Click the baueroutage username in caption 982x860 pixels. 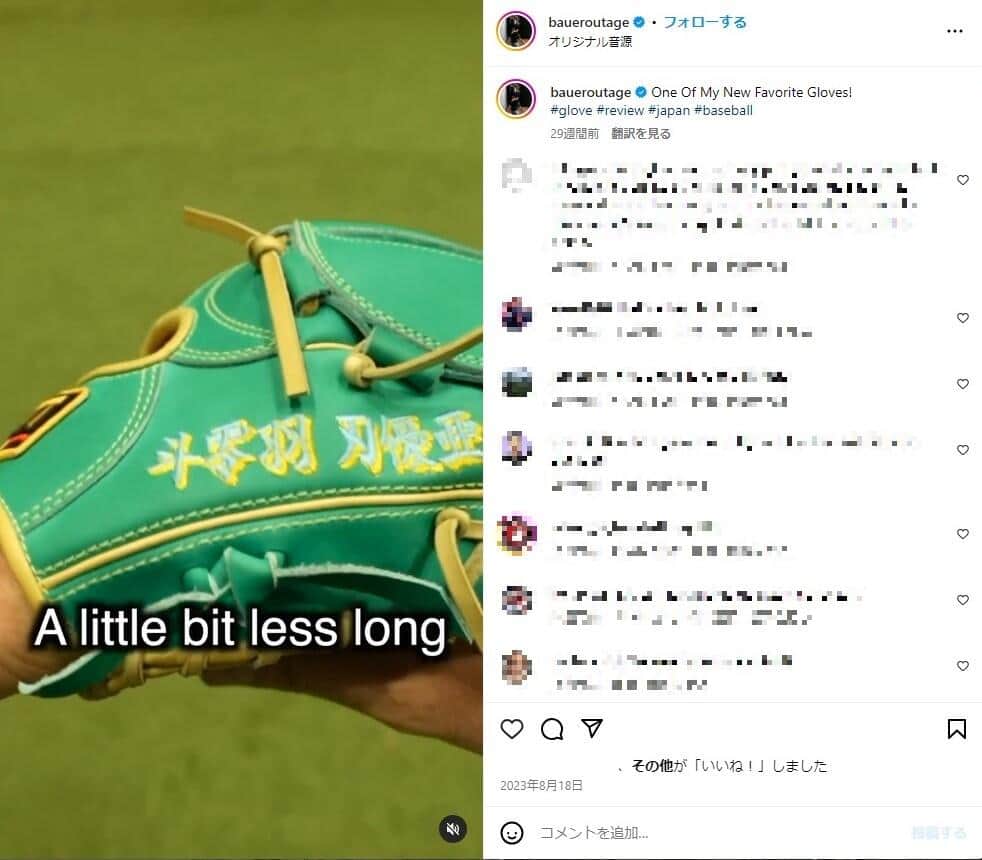pyautogui.click(x=591, y=92)
